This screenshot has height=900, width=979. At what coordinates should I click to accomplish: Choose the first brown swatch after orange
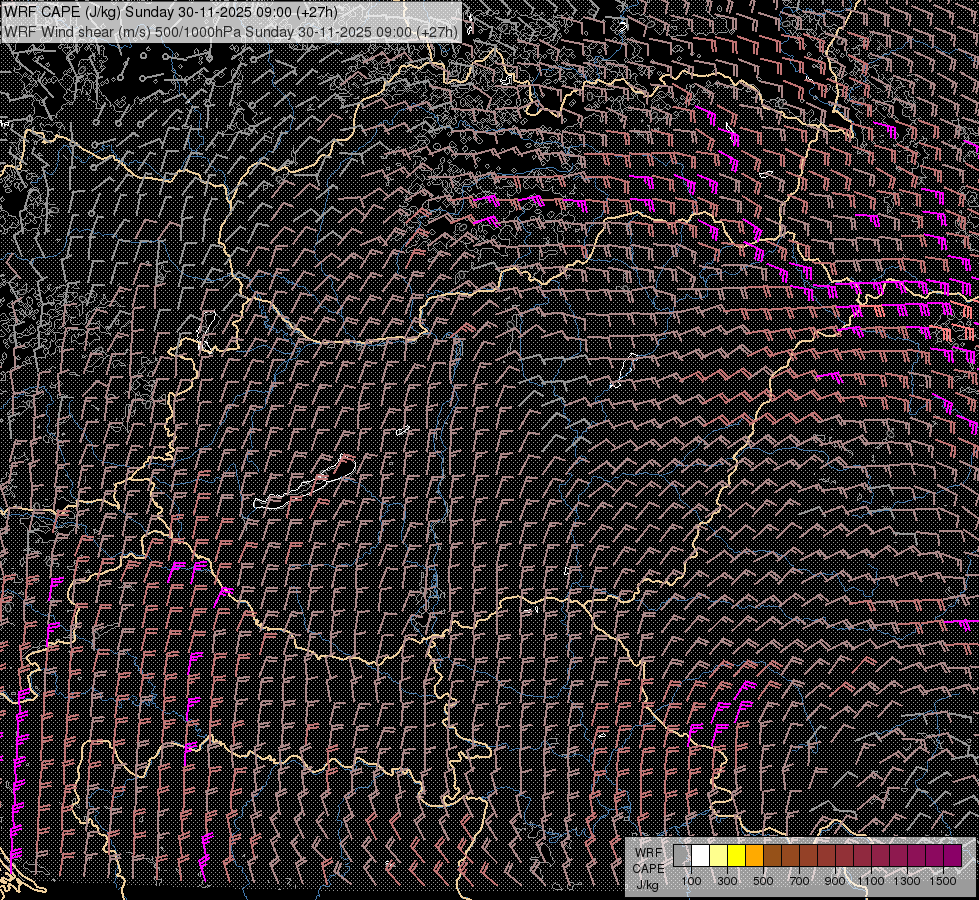[772, 855]
